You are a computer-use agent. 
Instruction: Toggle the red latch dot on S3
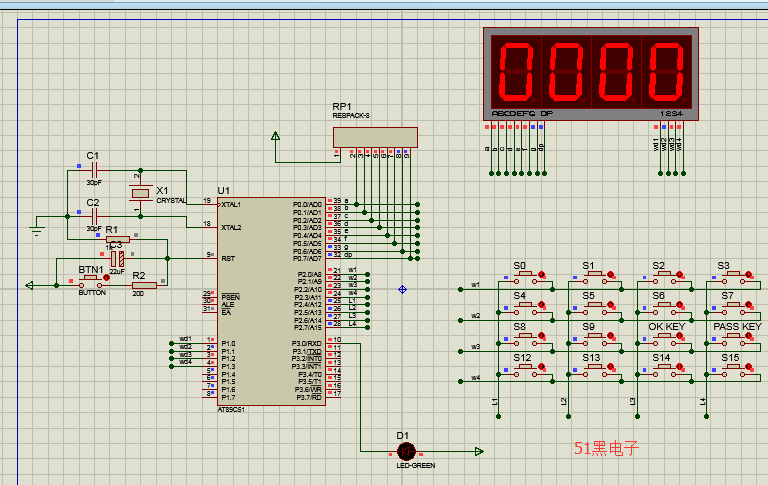click(749, 274)
